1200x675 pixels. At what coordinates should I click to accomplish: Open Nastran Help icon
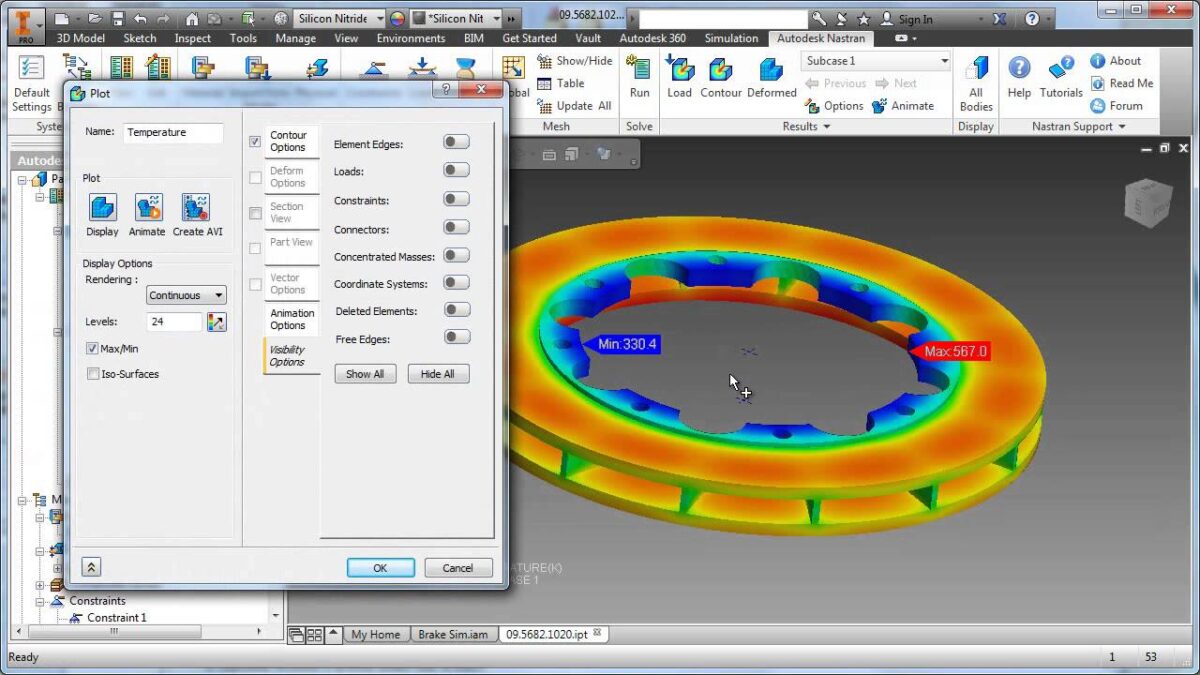point(1019,68)
